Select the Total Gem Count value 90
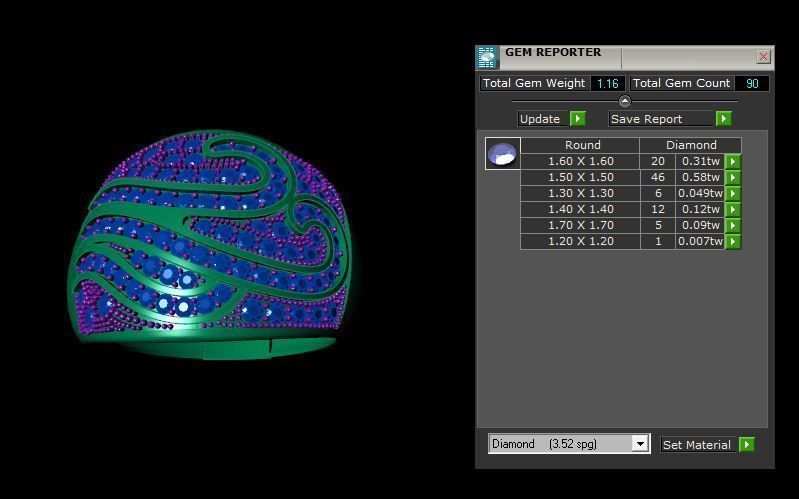Image resolution: width=799 pixels, height=499 pixels. click(x=752, y=84)
